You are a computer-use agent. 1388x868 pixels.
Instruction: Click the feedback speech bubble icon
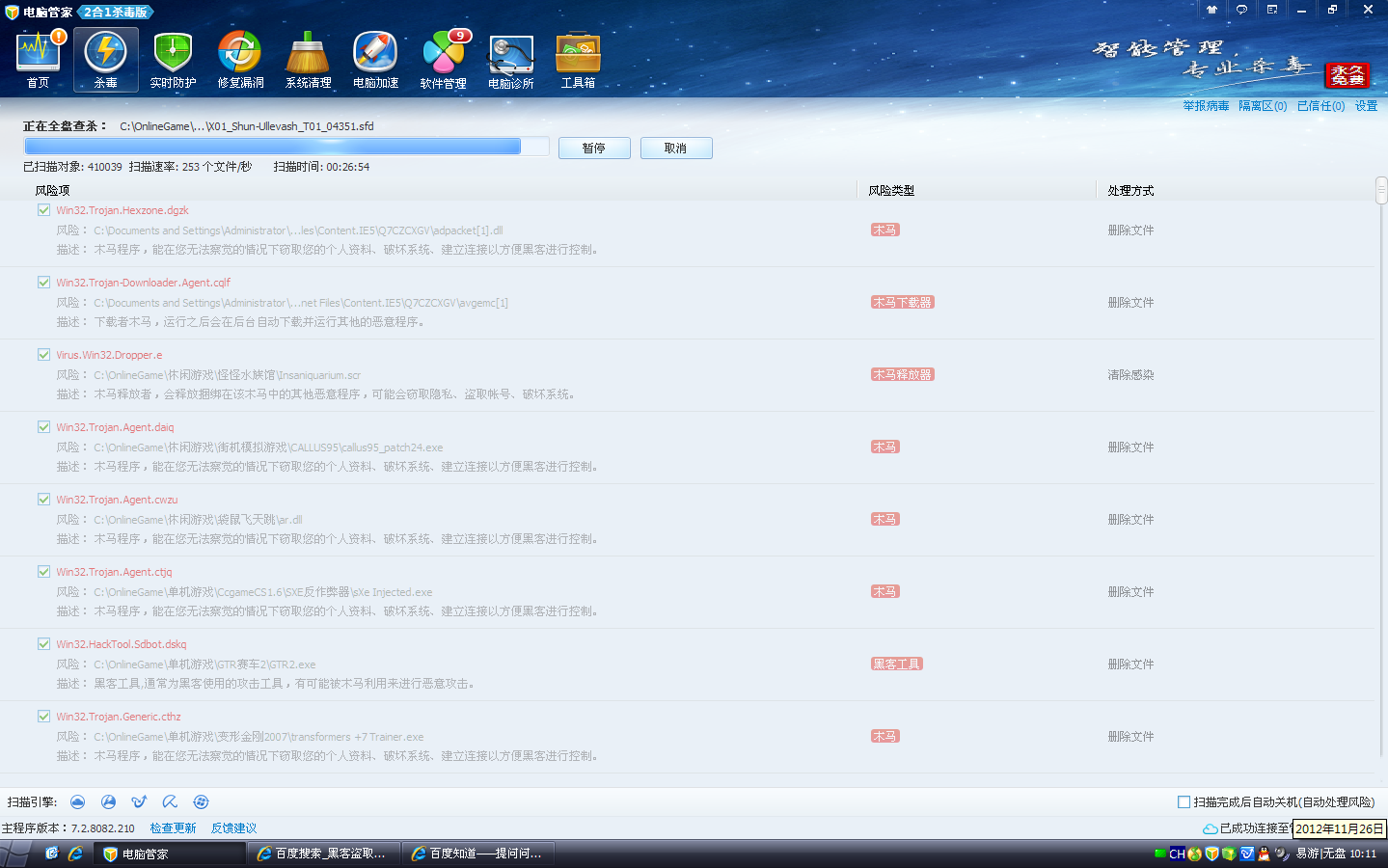click(x=1241, y=10)
